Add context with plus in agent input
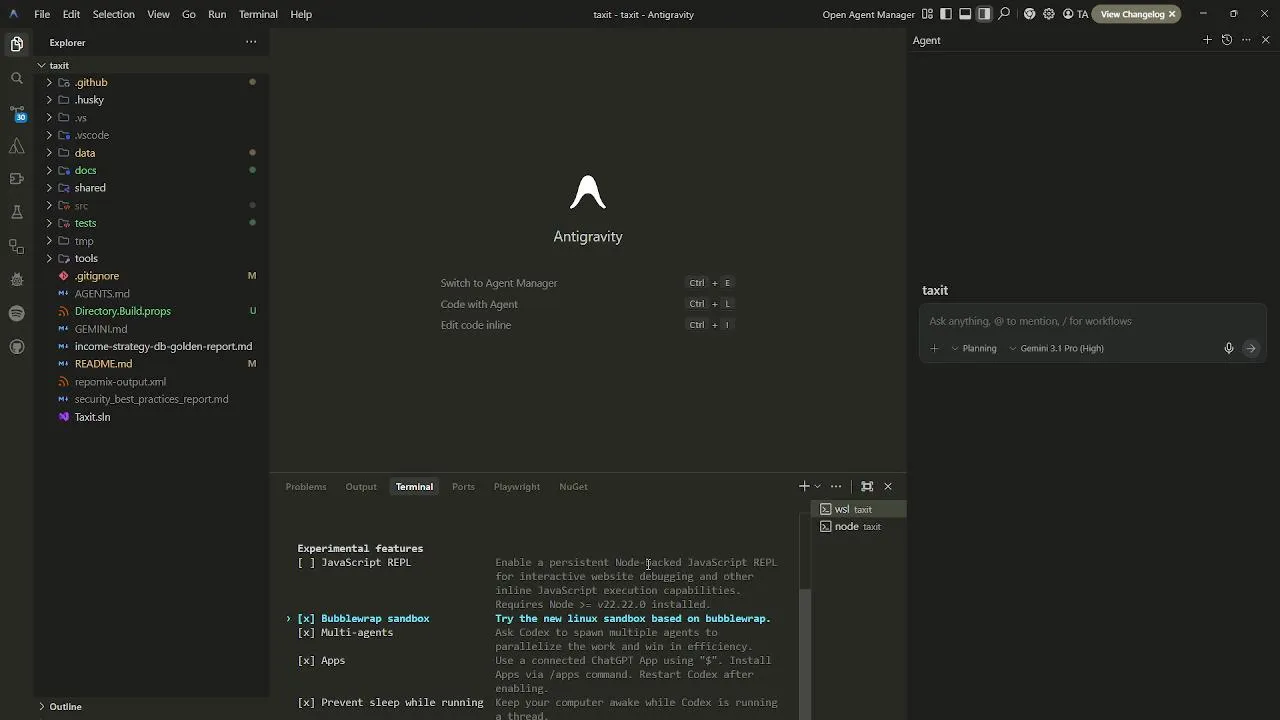 tap(934, 348)
